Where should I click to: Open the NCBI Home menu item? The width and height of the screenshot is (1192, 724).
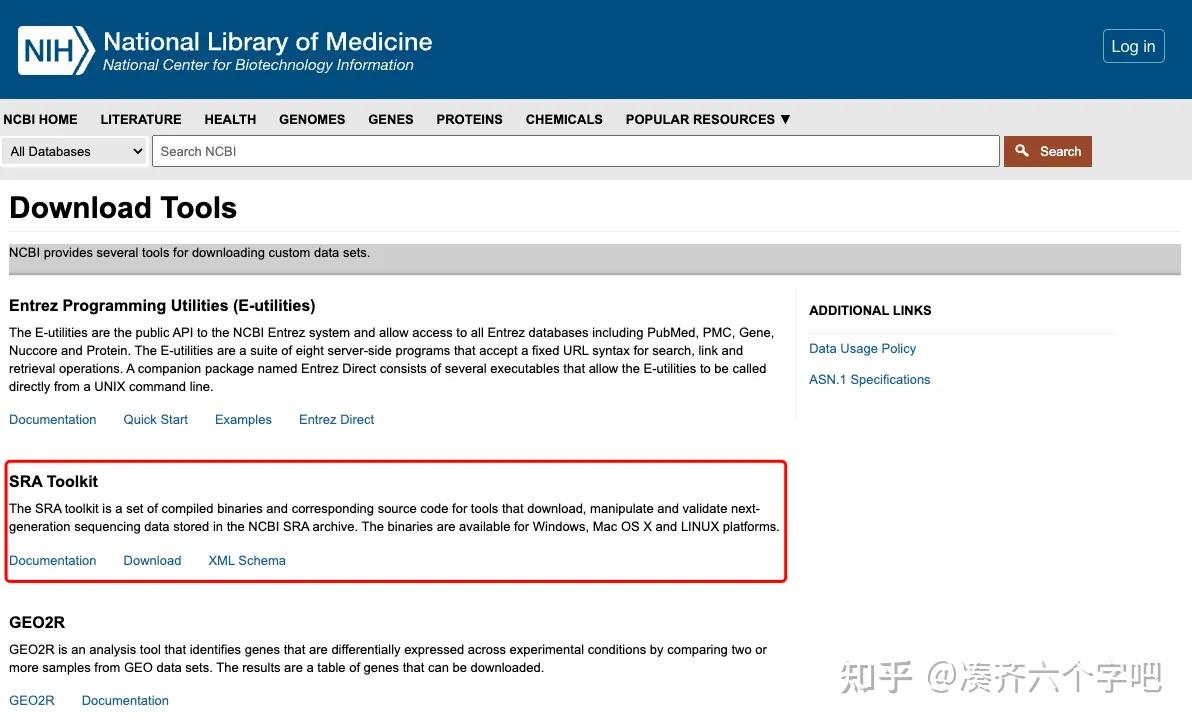[40, 119]
